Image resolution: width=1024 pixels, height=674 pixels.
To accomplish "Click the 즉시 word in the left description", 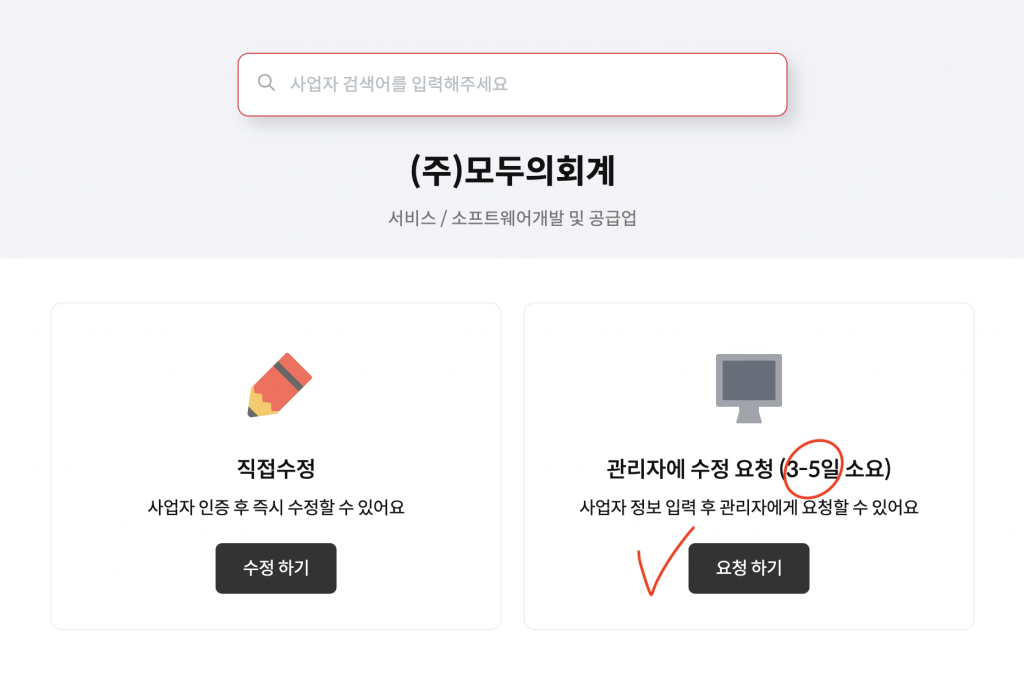I will point(267,507).
